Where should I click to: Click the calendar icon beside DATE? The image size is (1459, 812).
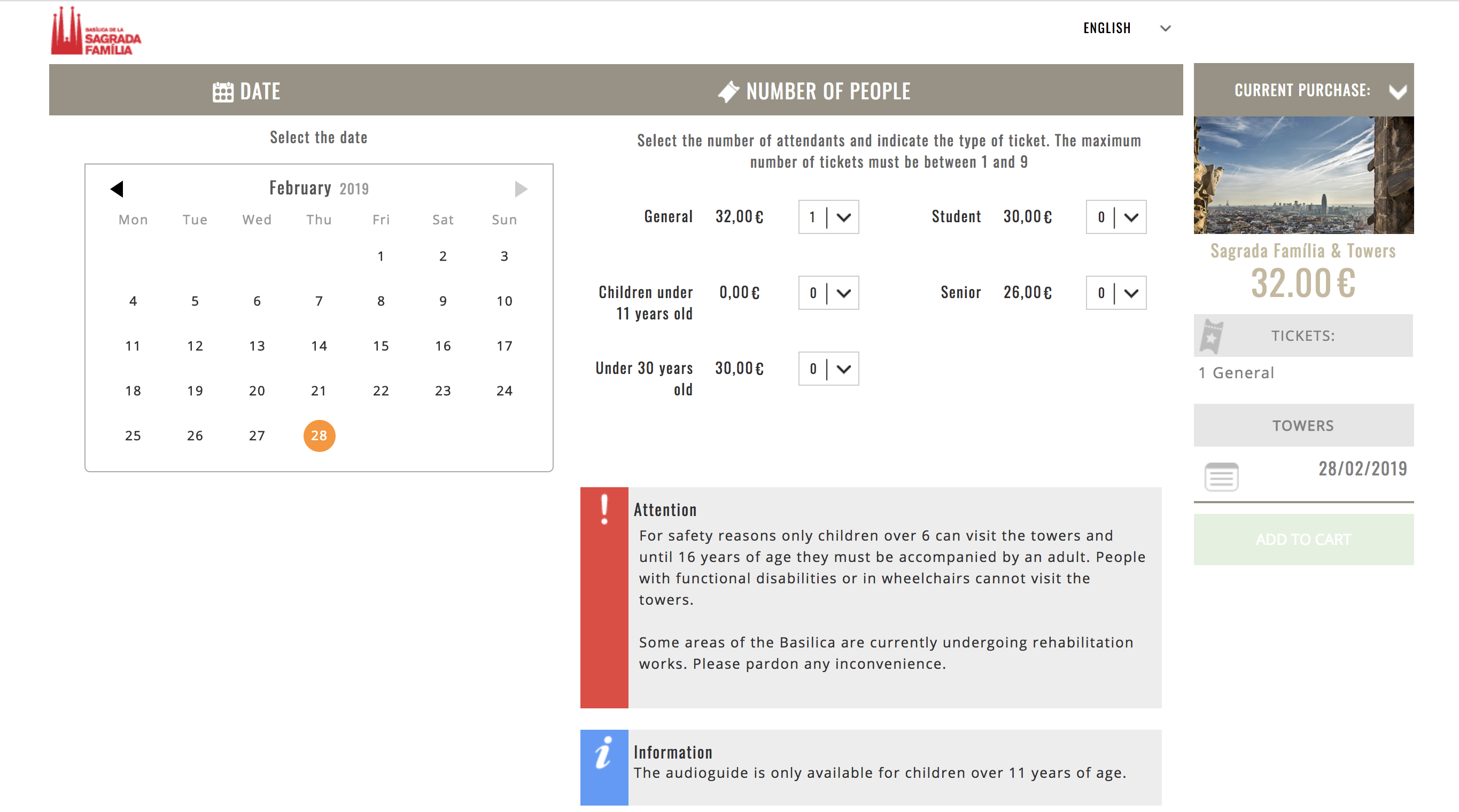[222, 92]
